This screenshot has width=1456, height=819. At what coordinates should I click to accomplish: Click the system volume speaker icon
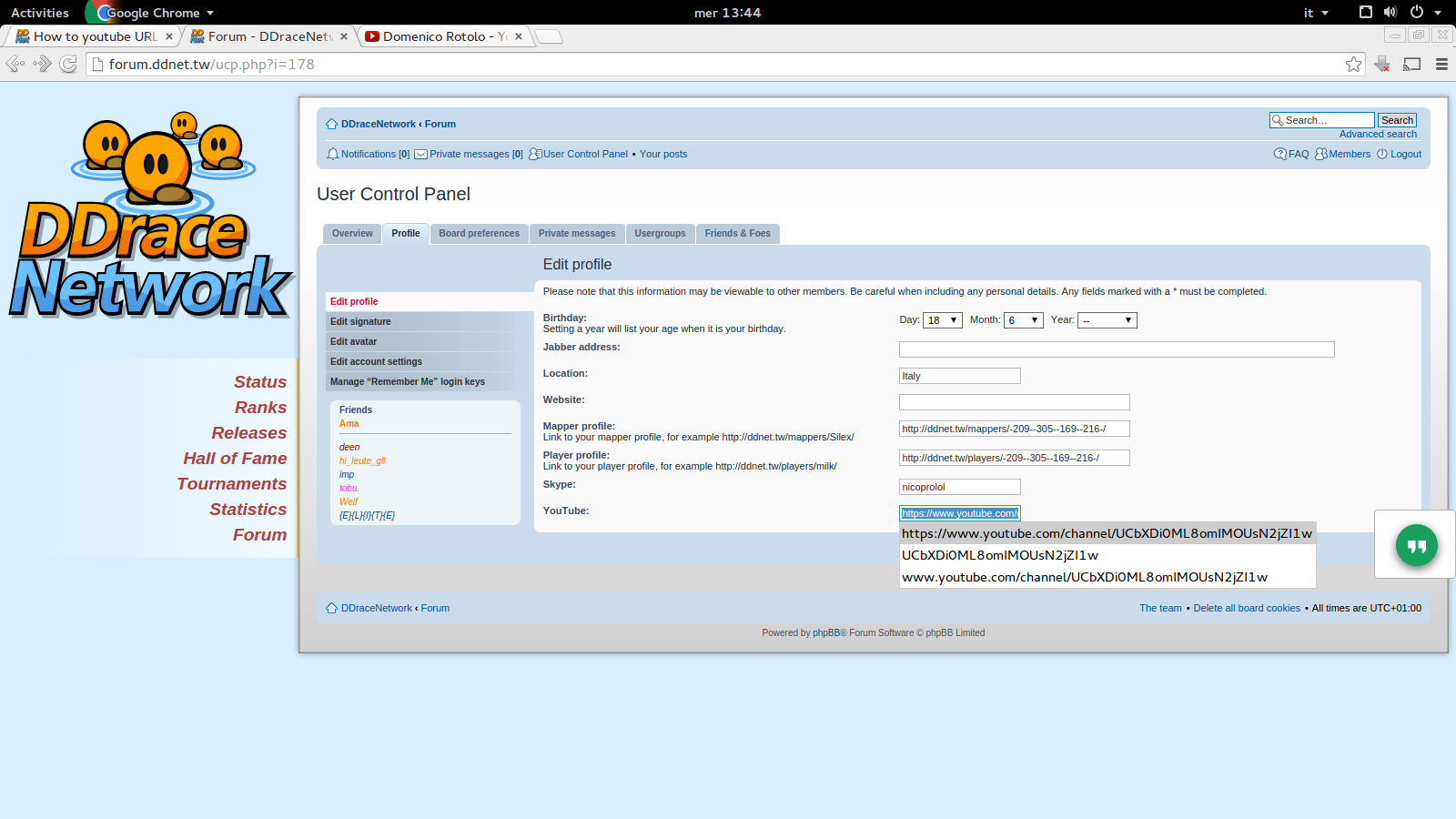1390,12
